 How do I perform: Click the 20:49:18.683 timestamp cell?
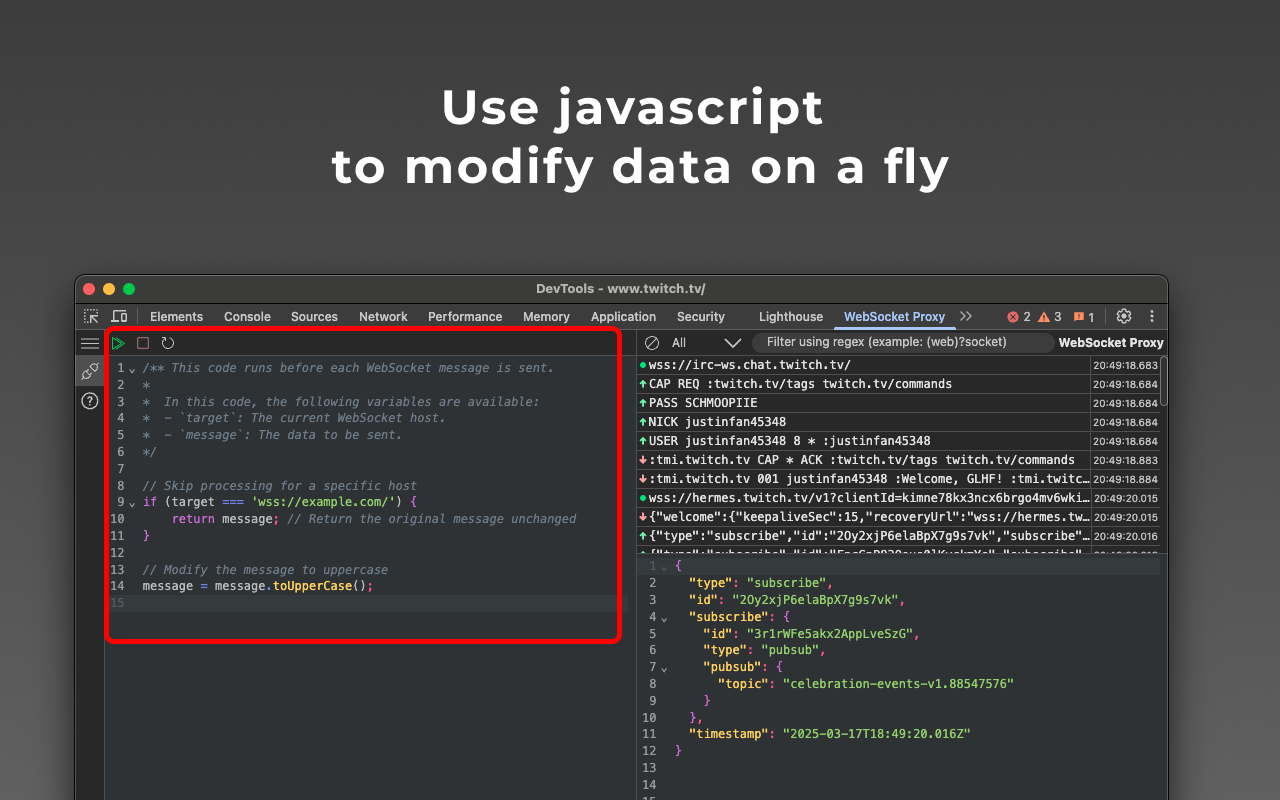1125,366
